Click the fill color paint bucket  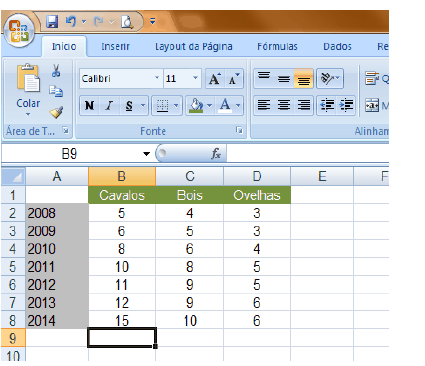[x=196, y=105]
